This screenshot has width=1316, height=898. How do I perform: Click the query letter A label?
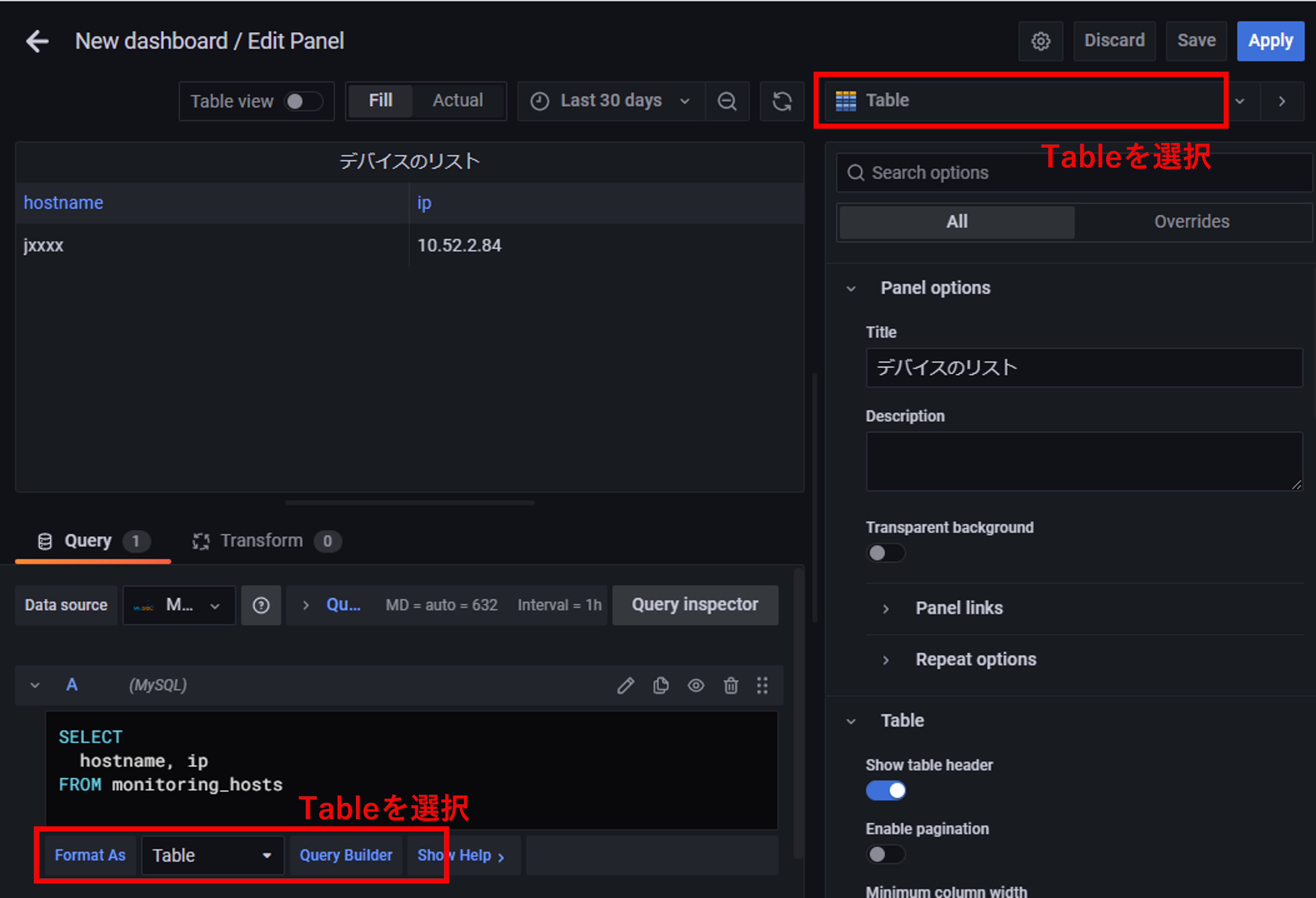click(x=72, y=685)
